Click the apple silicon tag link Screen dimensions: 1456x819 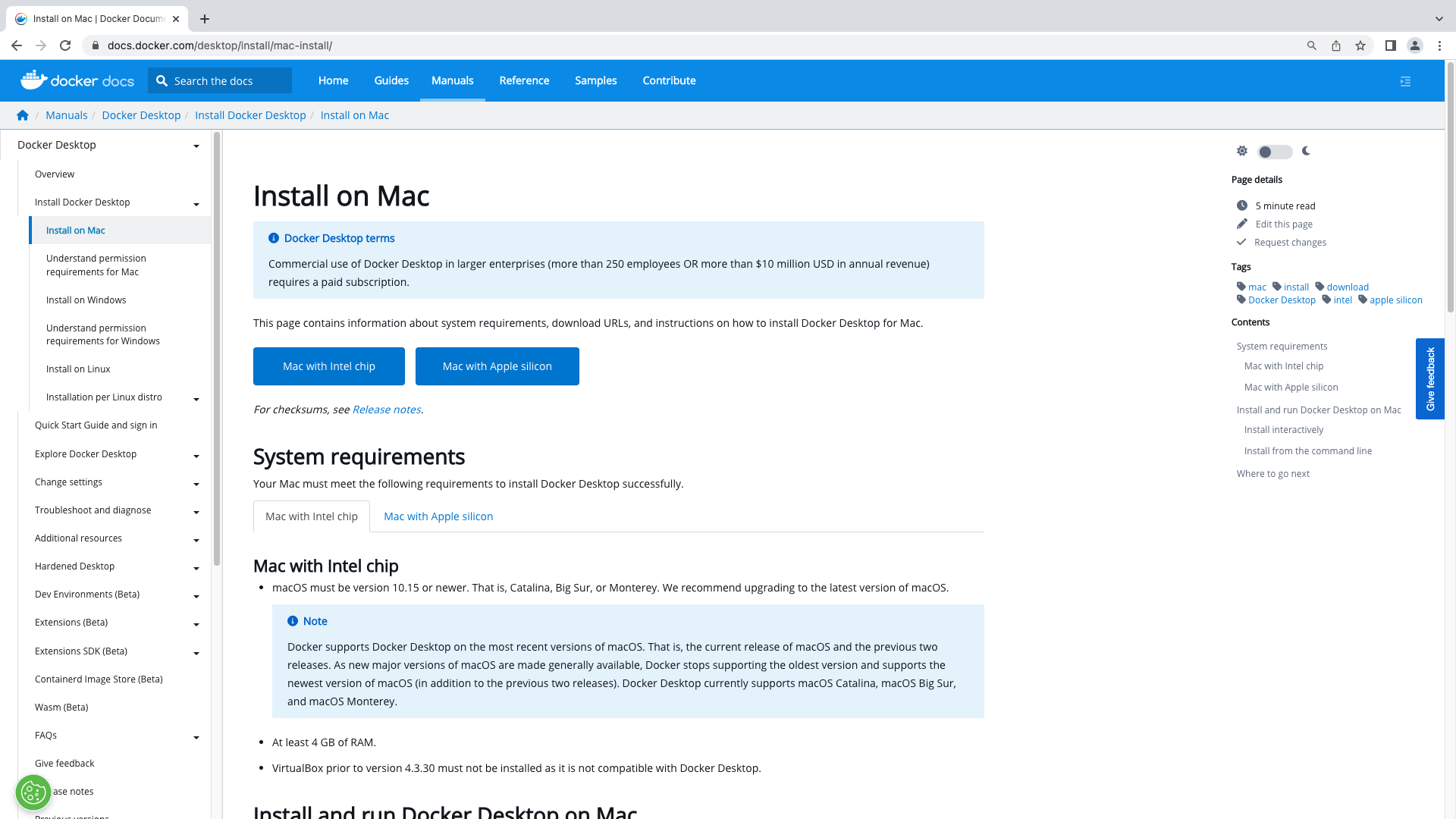pyautogui.click(x=1395, y=300)
